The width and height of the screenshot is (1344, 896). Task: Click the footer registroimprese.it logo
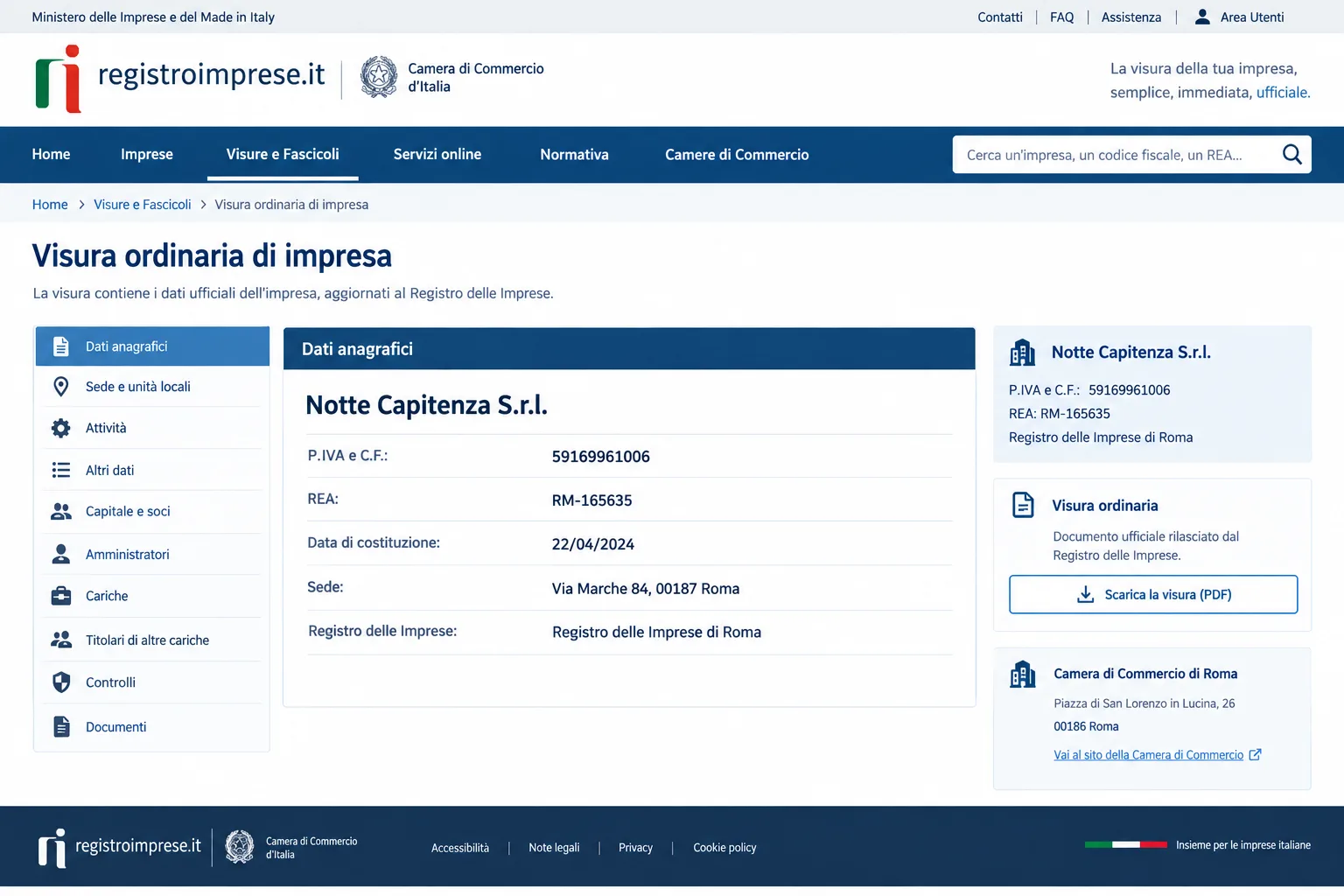point(119,848)
